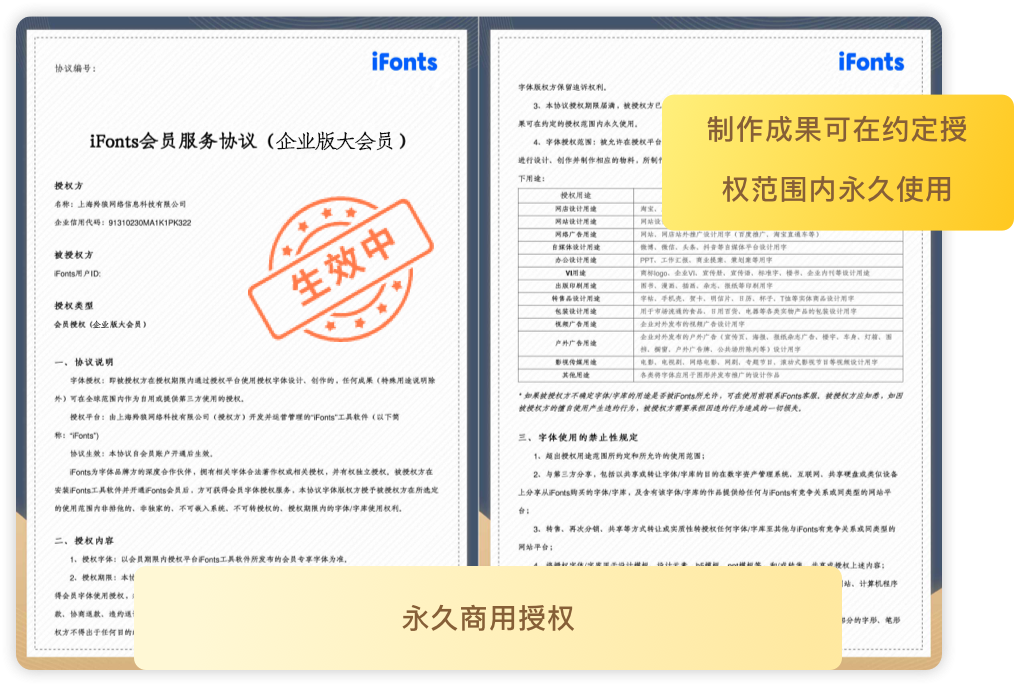Click the 网络广告用途 table row
The image size is (1014, 686).
click(710, 234)
